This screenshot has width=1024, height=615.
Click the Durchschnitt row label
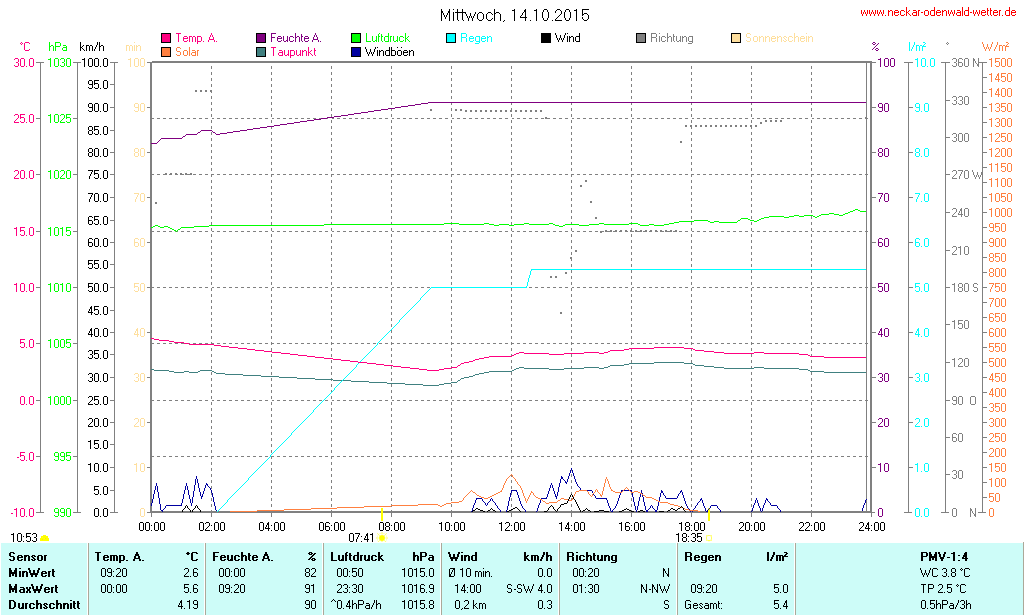click(x=42, y=604)
